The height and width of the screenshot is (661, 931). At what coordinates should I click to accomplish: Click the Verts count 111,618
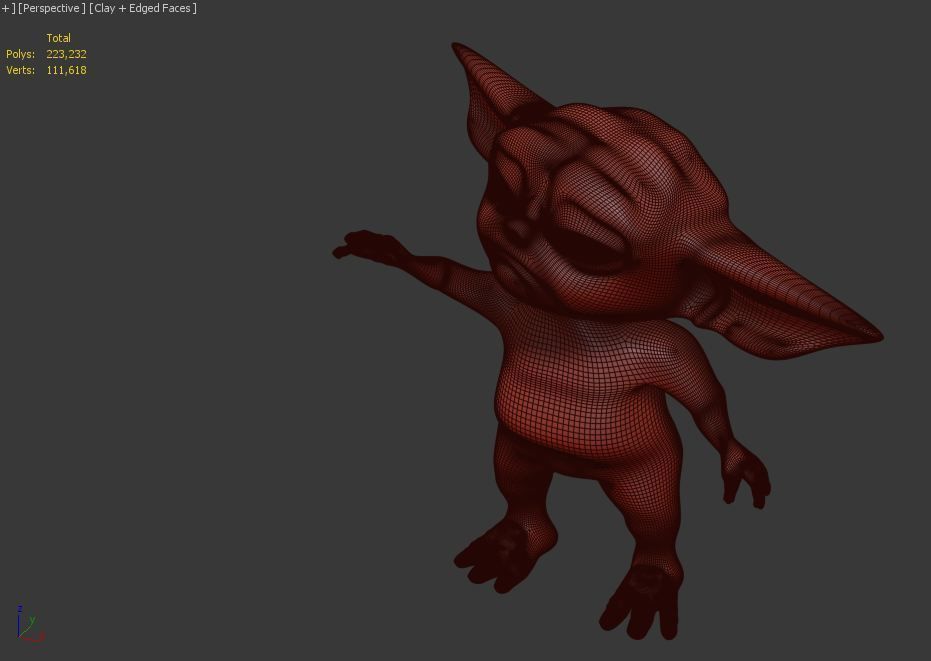pyautogui.click(x=66, y=70)
